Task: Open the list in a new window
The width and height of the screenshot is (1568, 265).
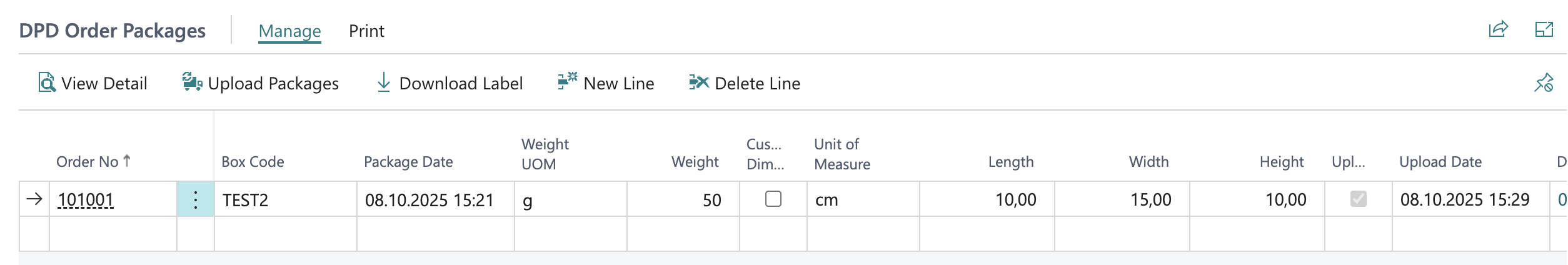Action: [1544, 29]
